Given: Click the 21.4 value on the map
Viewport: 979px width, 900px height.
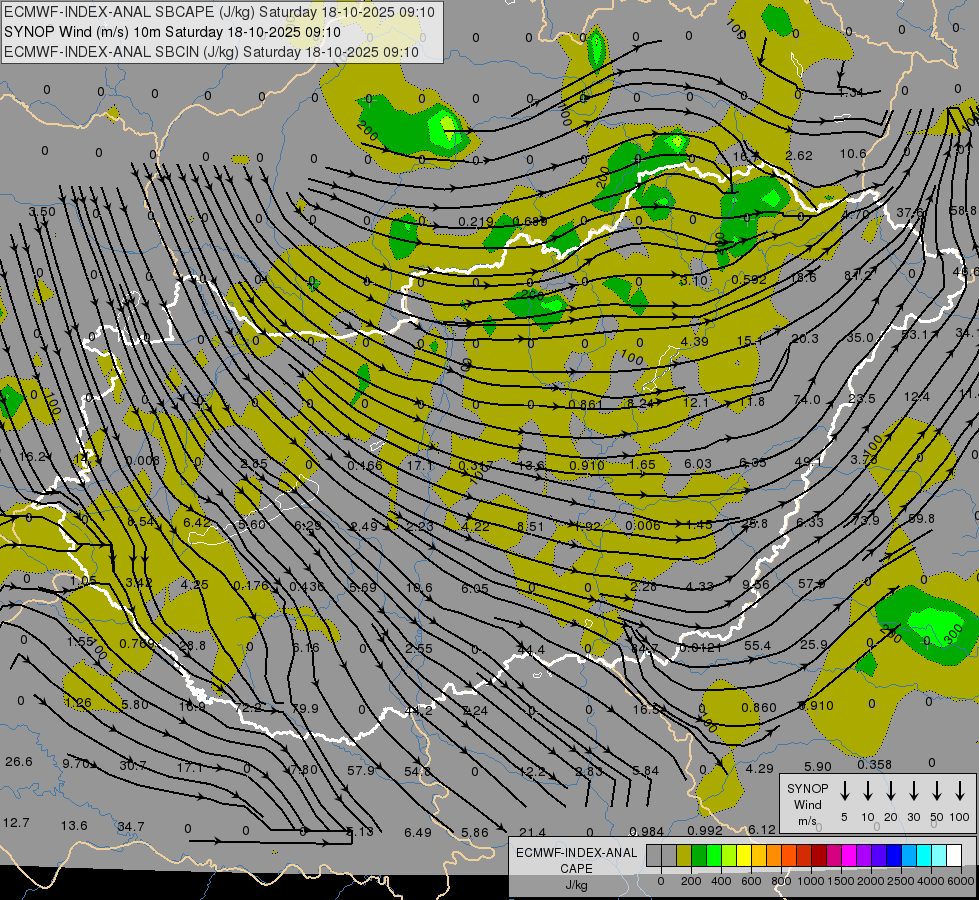Looking at the screenshot, I should pos(532,832).
